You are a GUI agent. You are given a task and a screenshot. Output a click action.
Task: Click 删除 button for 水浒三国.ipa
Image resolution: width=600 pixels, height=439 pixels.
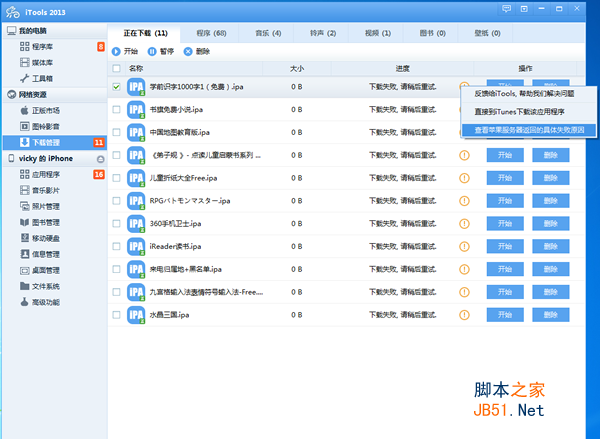point(551,315)
